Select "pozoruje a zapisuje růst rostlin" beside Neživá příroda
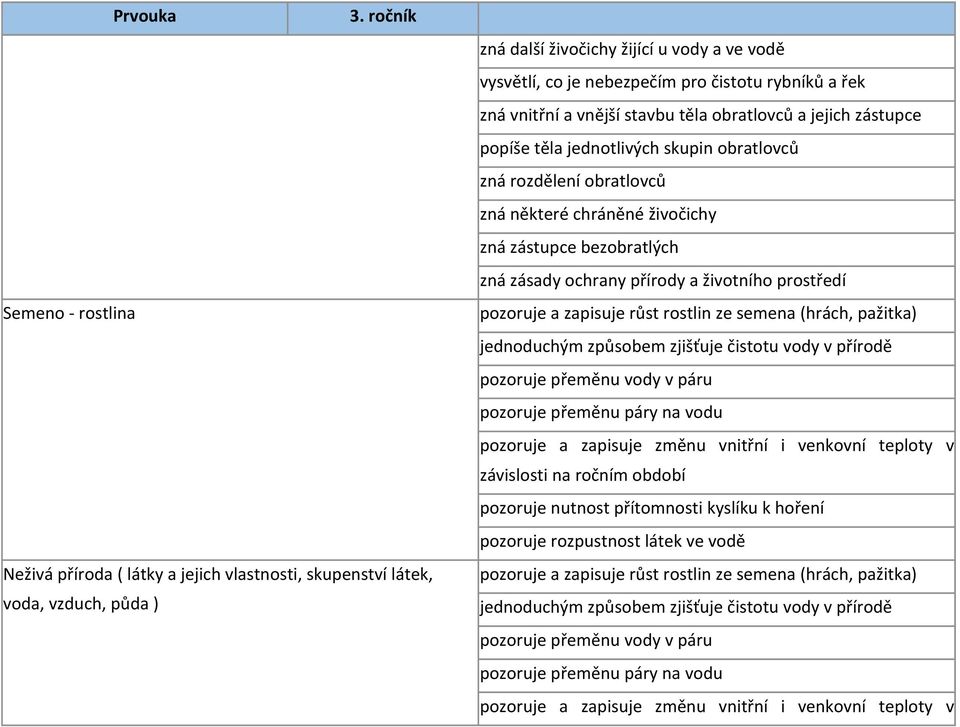960x727 pixels. 716,576
